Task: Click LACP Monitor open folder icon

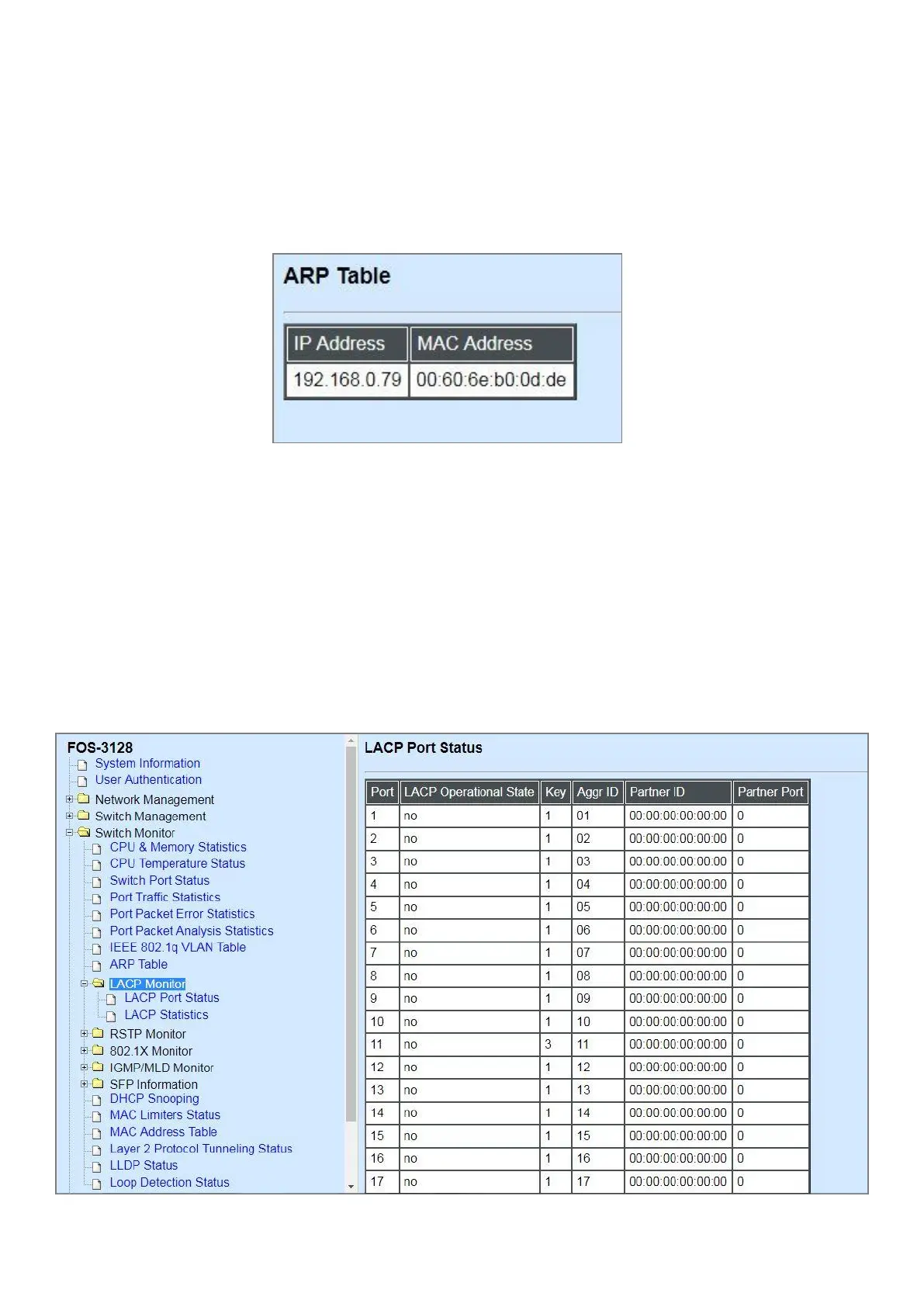Action: [x=99, y=983]
